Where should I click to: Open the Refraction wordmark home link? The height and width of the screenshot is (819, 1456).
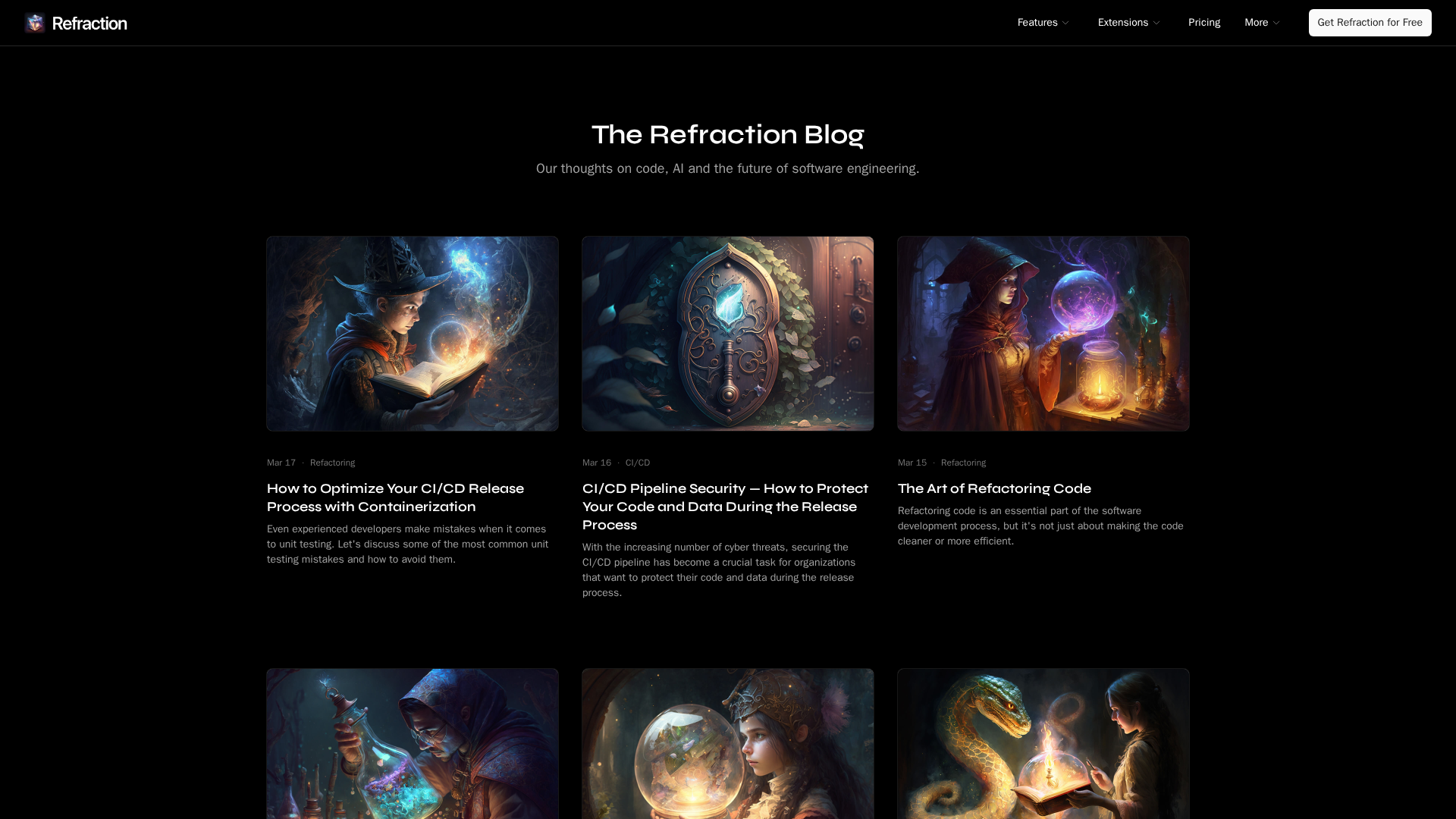coord(89,24)
